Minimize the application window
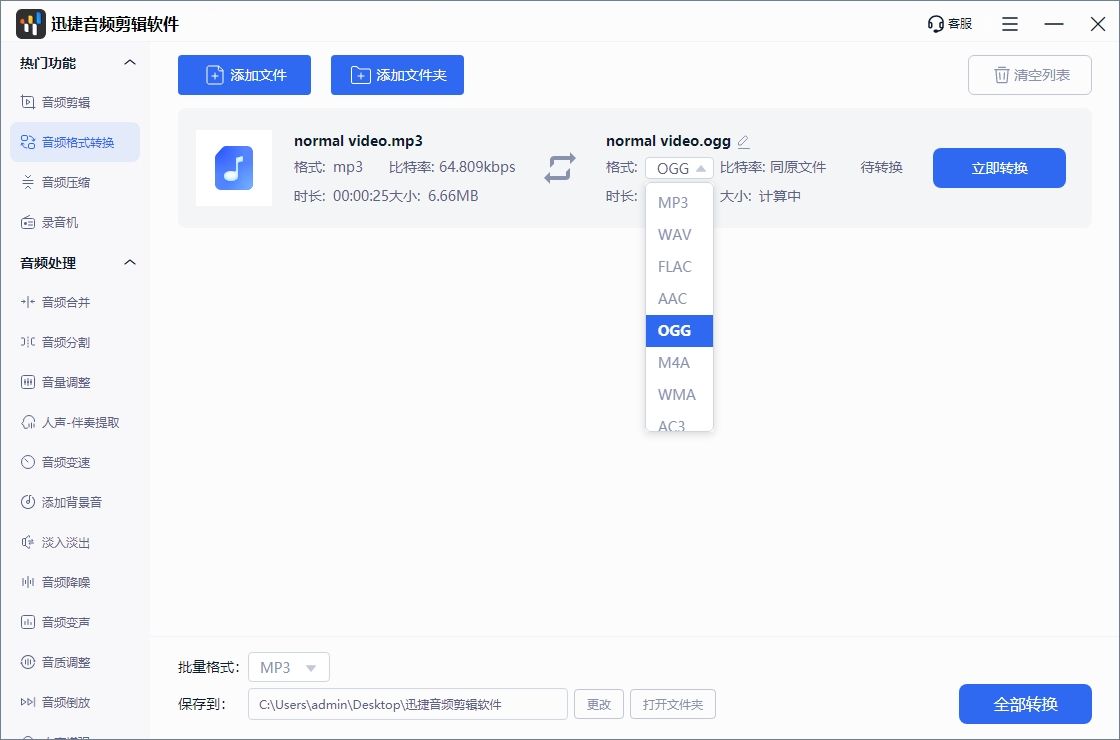This screenshot has height=740, width=1120. coord(1054,24)
